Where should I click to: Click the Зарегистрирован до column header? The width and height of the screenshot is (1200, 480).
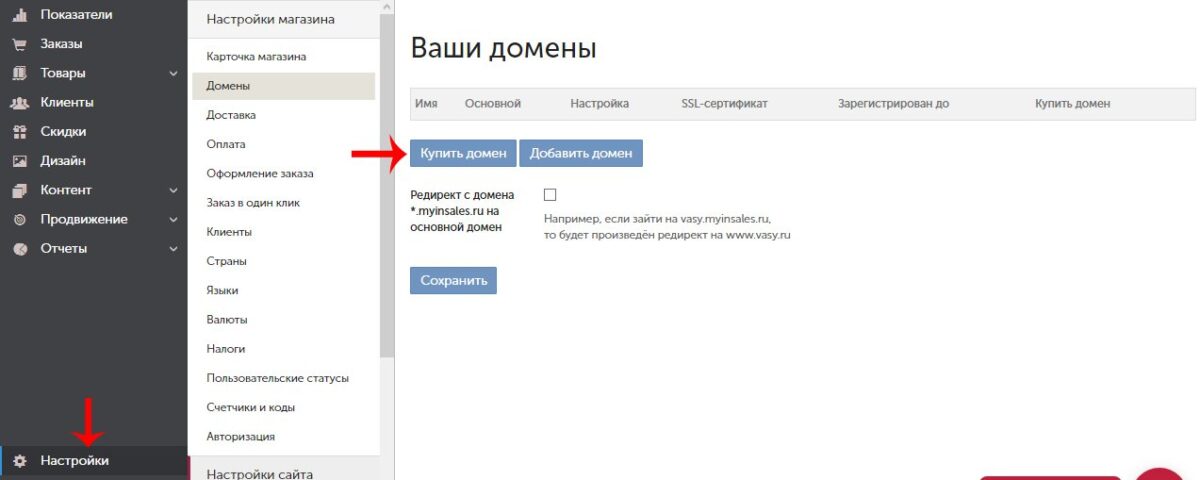pyautogui.click(x=893, y=103)
